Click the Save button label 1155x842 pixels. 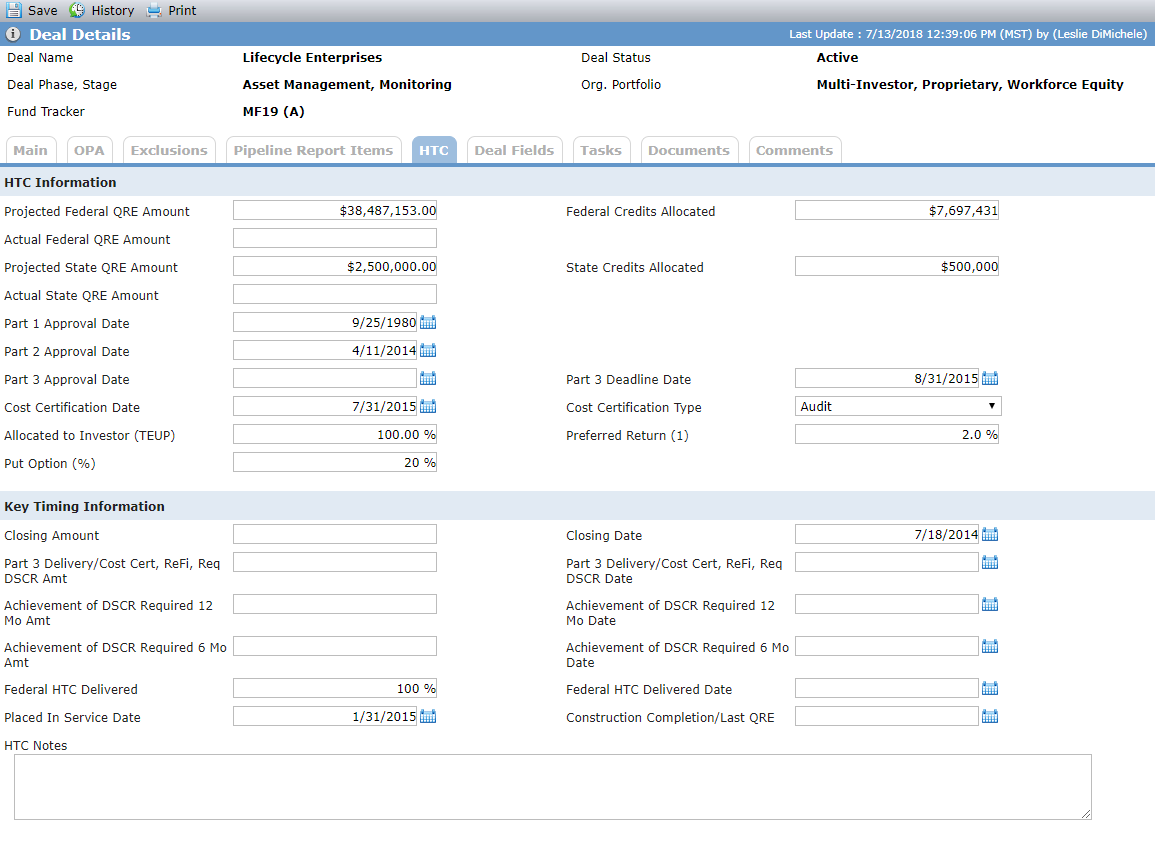coord(43,11)
